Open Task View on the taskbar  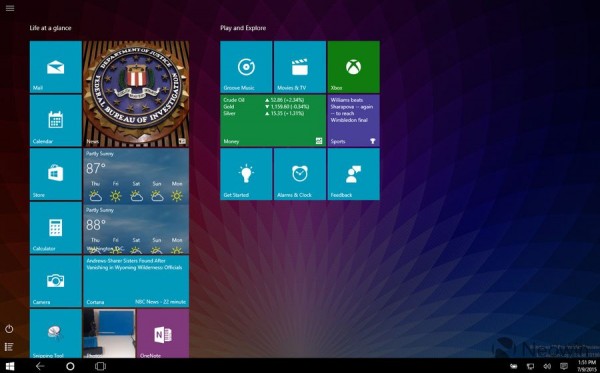100,366
